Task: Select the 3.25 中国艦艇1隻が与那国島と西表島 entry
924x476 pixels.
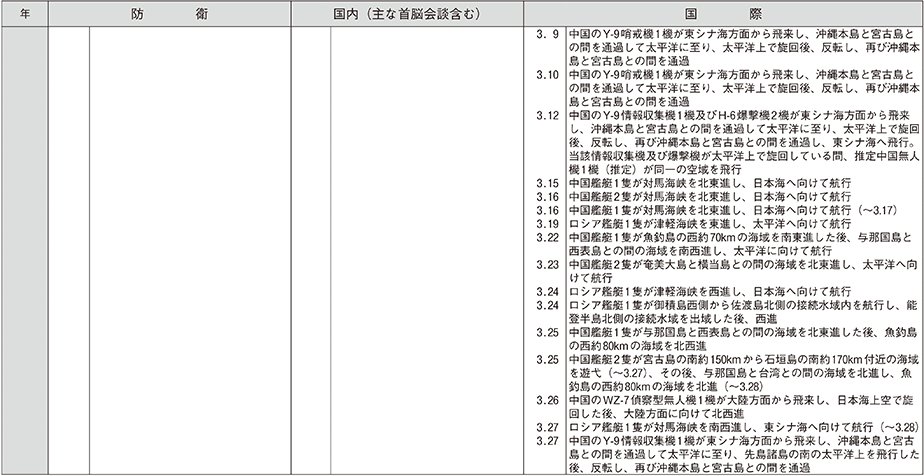Action: [744, 339]
